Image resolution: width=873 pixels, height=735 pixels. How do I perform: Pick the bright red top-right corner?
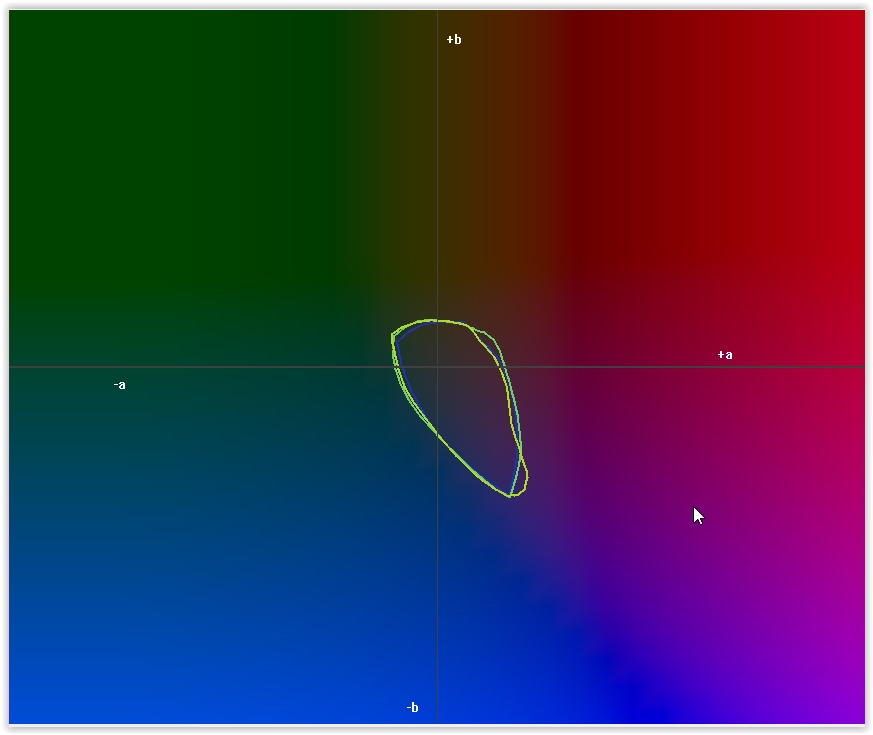[850, 25]
